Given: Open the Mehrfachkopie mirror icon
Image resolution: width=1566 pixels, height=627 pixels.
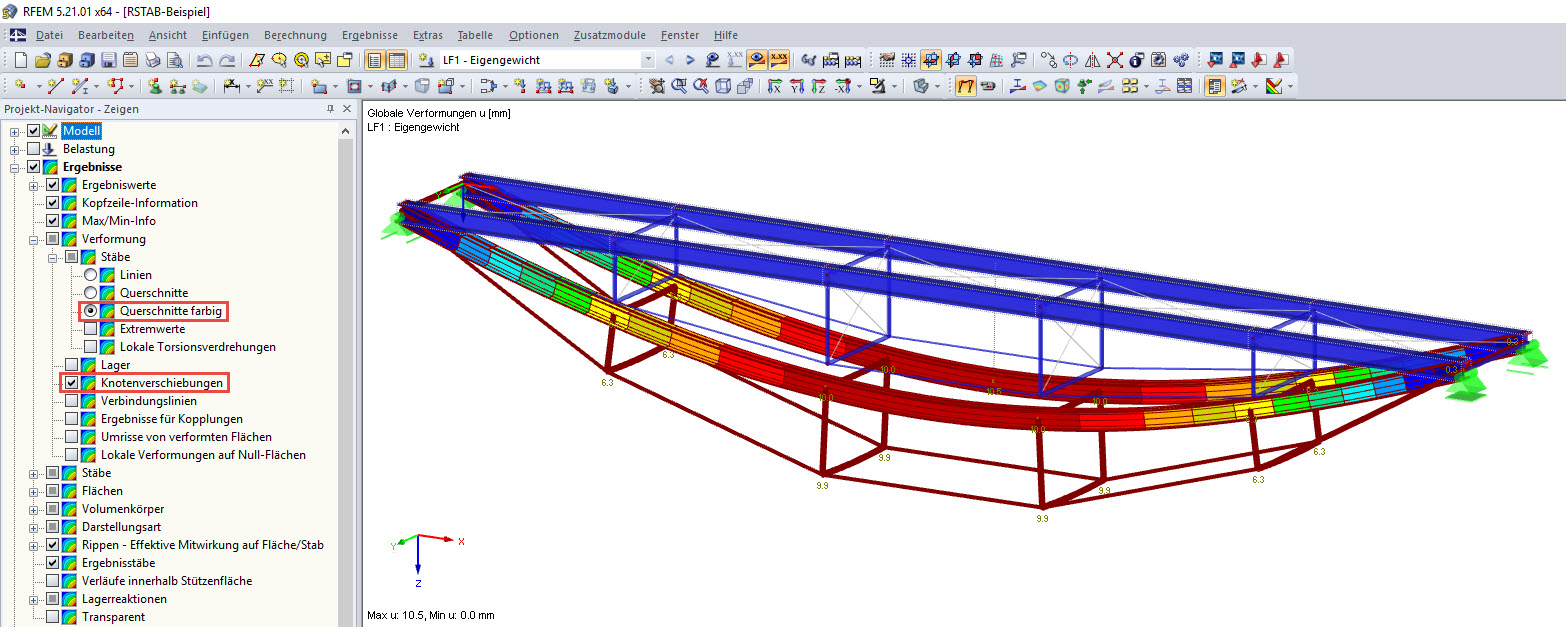Looking at the screenshot, I should [x=1093, y=60].
